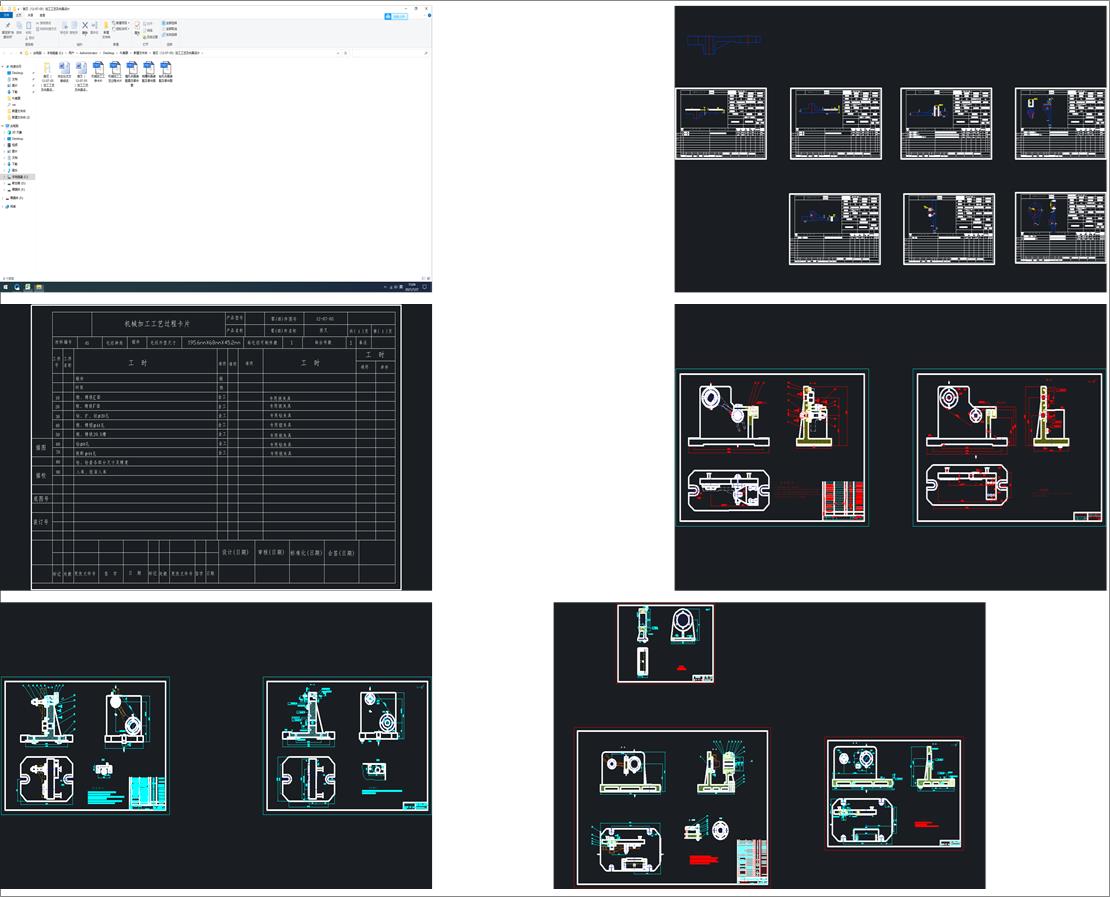Click the Paste icon in the Explorer ribbon

pos(28,28)
